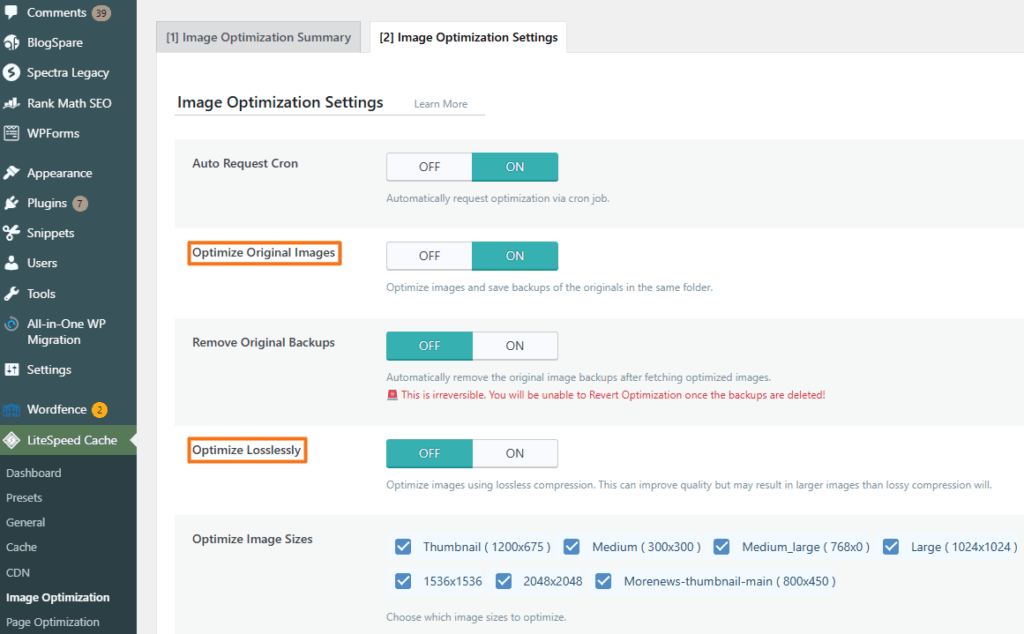1024x634 pixels.
Task: Open the Image Optimization submenu item
Action: (x=58, y=597)
